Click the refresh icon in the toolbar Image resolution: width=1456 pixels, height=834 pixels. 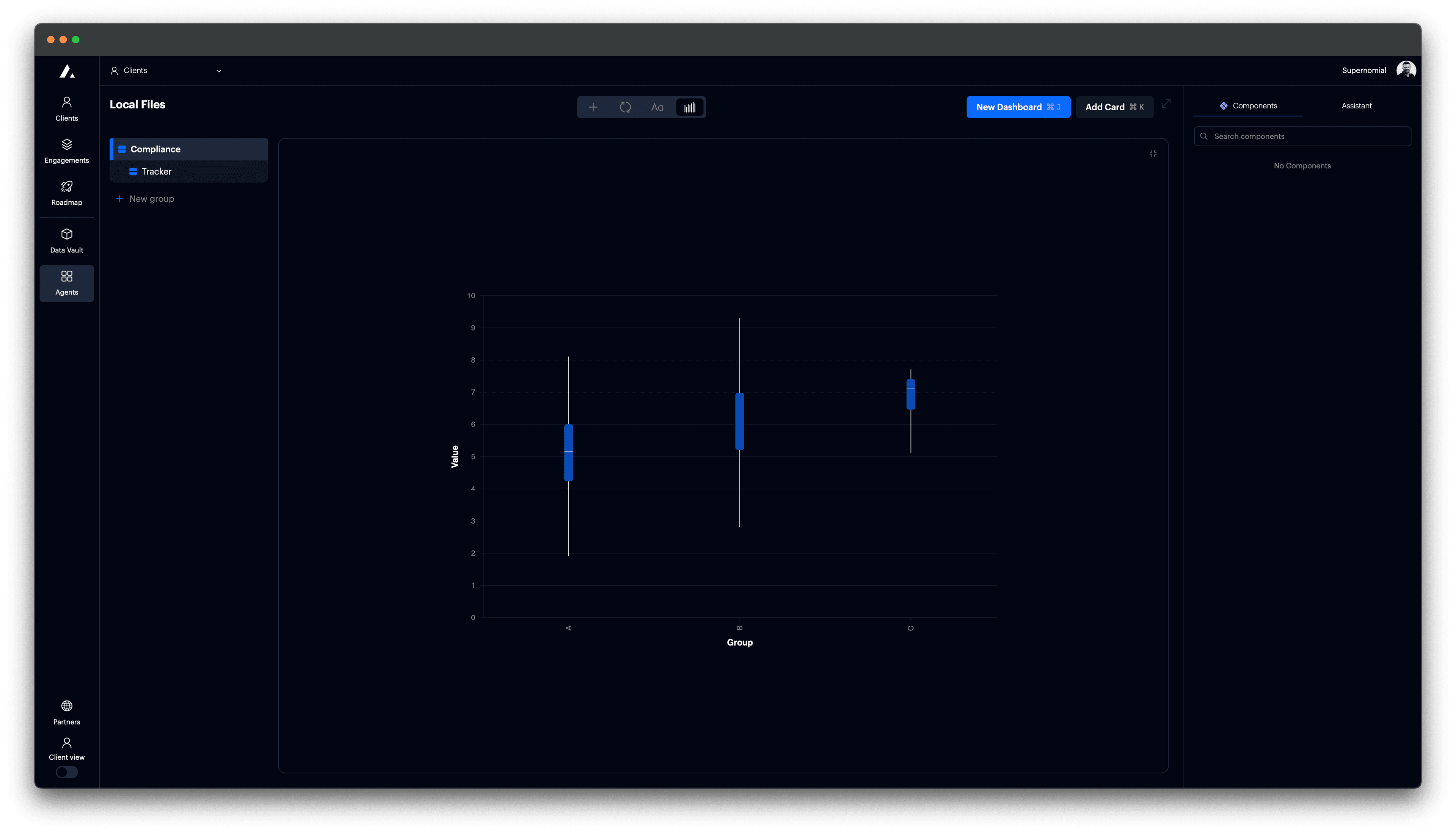pos(626,107)
